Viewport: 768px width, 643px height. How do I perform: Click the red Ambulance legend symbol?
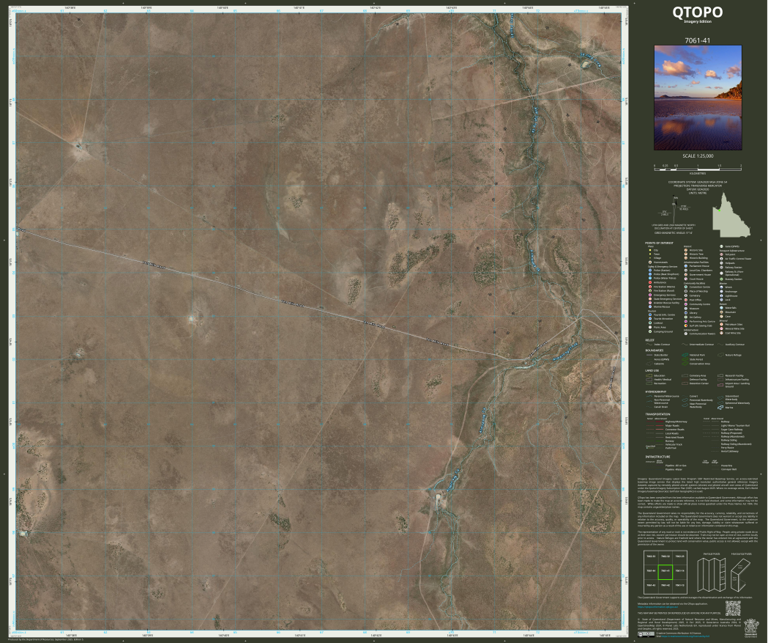pos(650,283)
